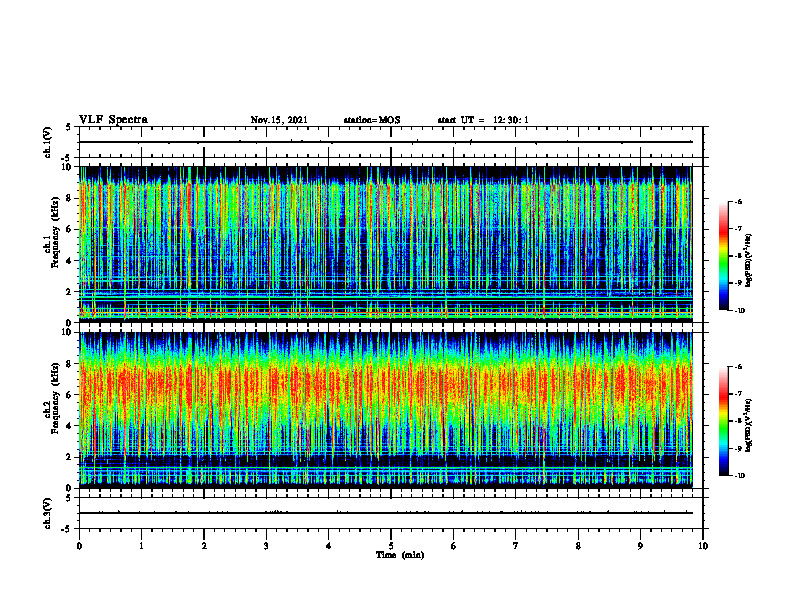Screen dimensions: 792x612
Task: Click the "-5" volt tick on ch.1(V) axis
Action: coord(67,158)
